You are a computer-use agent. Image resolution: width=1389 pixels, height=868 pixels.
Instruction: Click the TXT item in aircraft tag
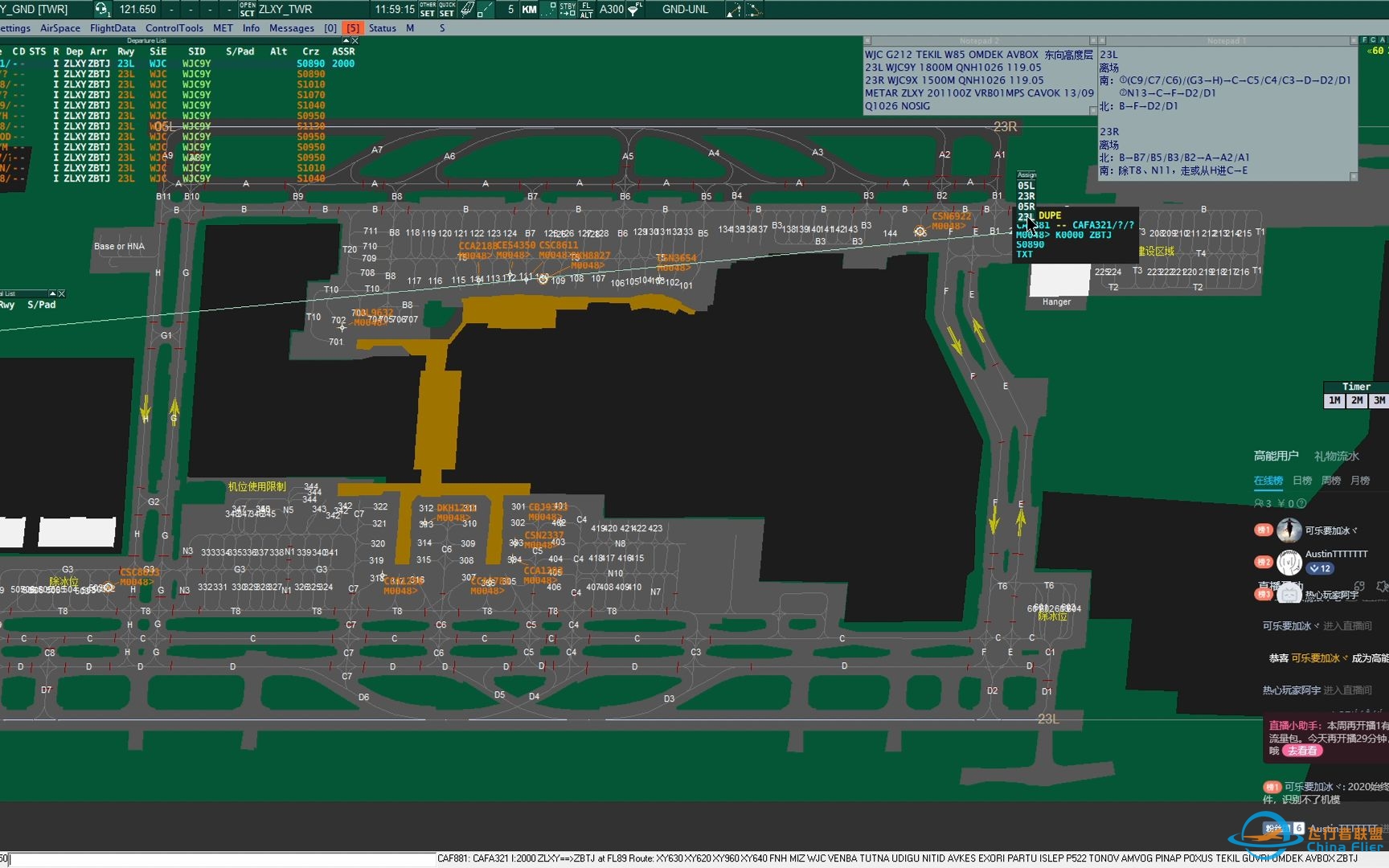(x=1024, y=254)
